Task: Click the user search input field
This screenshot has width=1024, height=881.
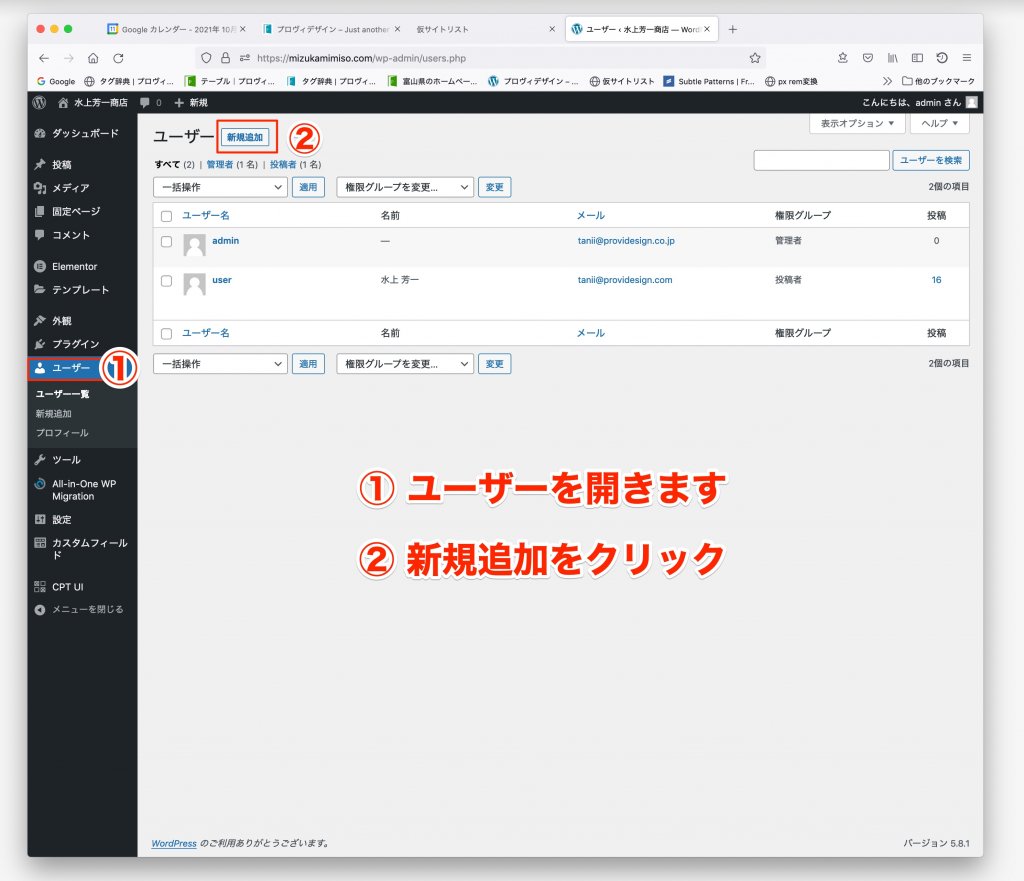Action: pyautogui.click(x=821, y=160)
